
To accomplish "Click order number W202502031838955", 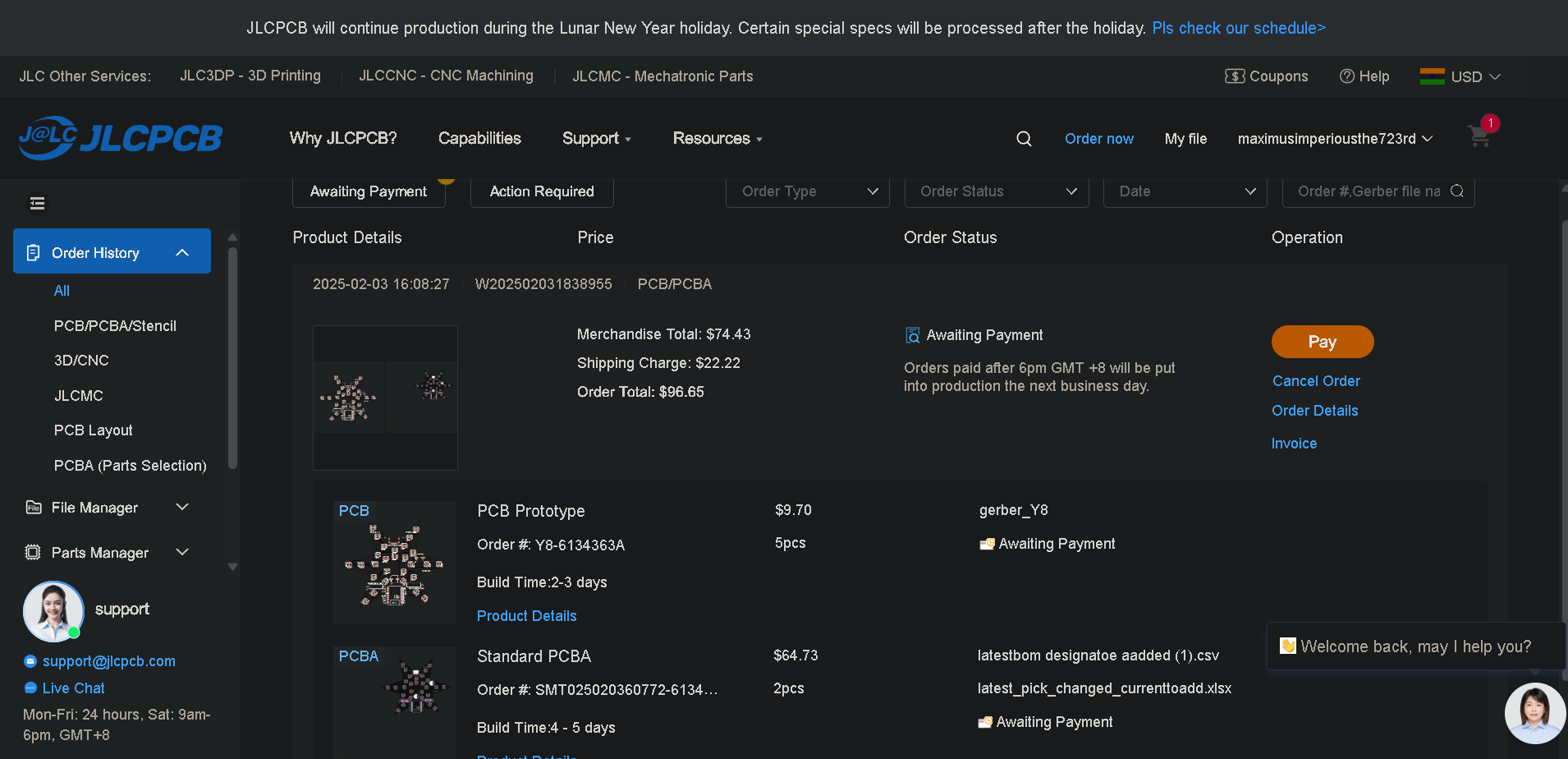I will [x=543, y=284].
